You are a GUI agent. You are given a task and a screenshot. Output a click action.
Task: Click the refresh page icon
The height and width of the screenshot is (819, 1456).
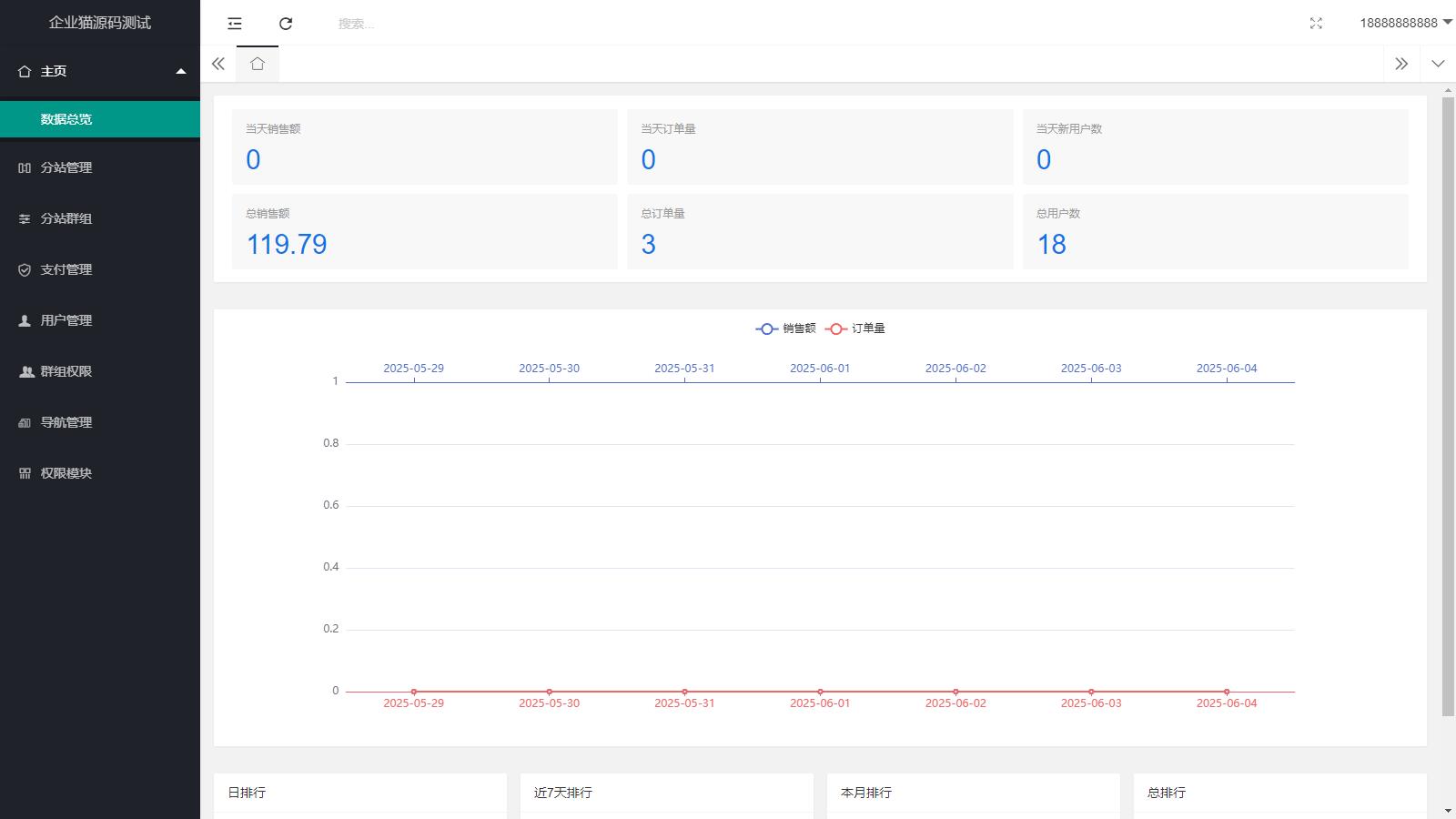(x=286, y=24)
